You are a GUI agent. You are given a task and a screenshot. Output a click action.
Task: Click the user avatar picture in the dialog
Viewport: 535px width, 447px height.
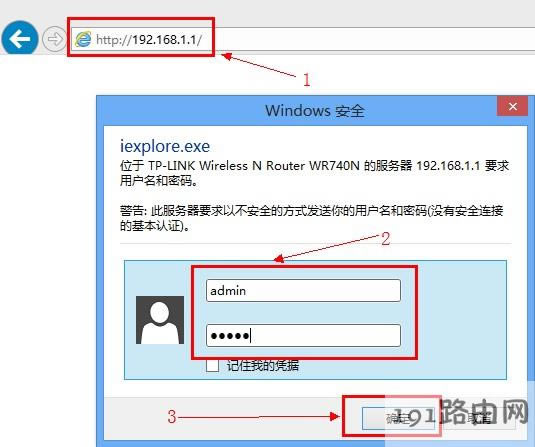160,320
